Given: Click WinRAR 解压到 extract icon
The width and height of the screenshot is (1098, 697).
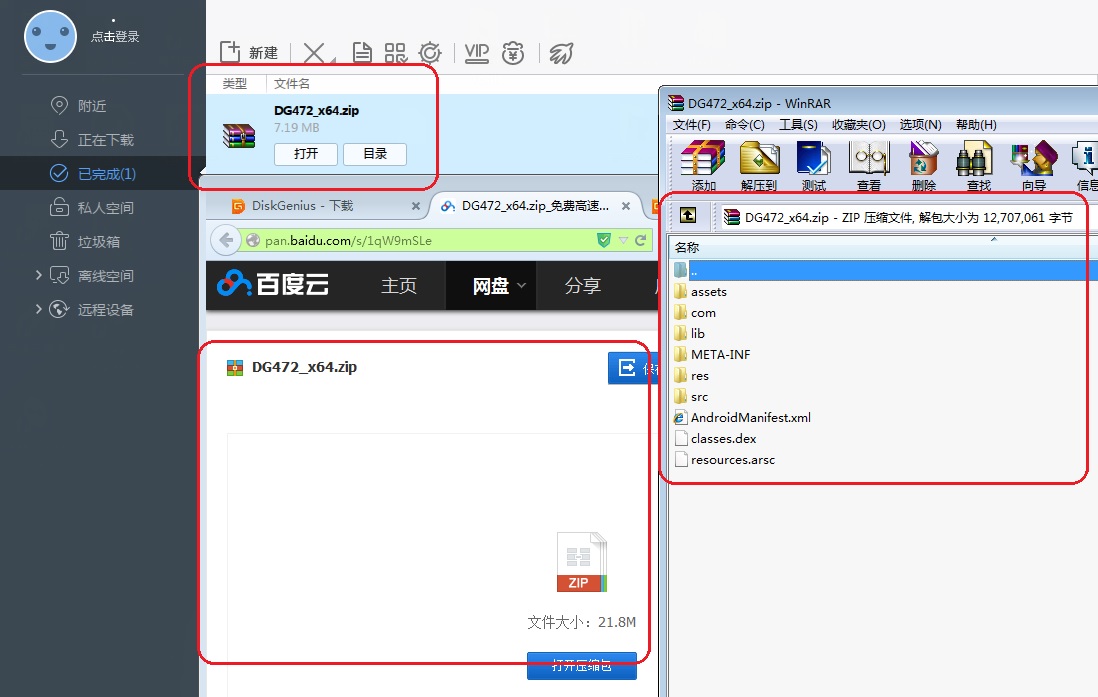Looking at the screenshot, I should point(759,165).
